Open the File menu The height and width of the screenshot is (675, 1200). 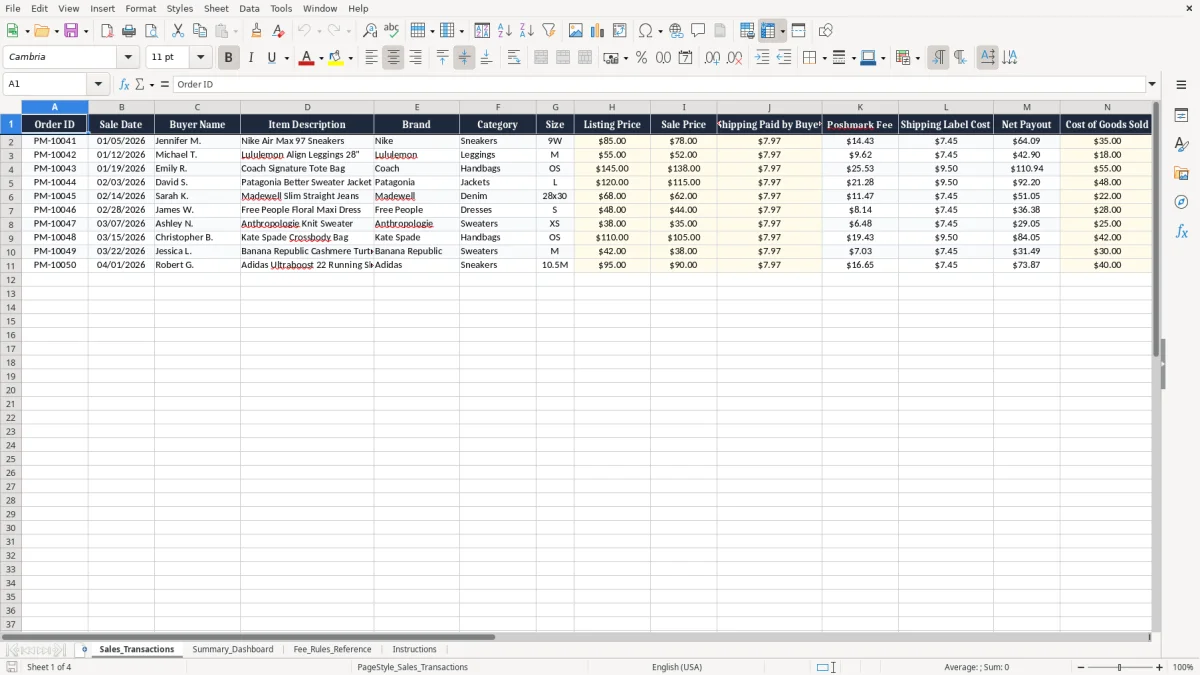pyautogui.click(x=13, y=8)
